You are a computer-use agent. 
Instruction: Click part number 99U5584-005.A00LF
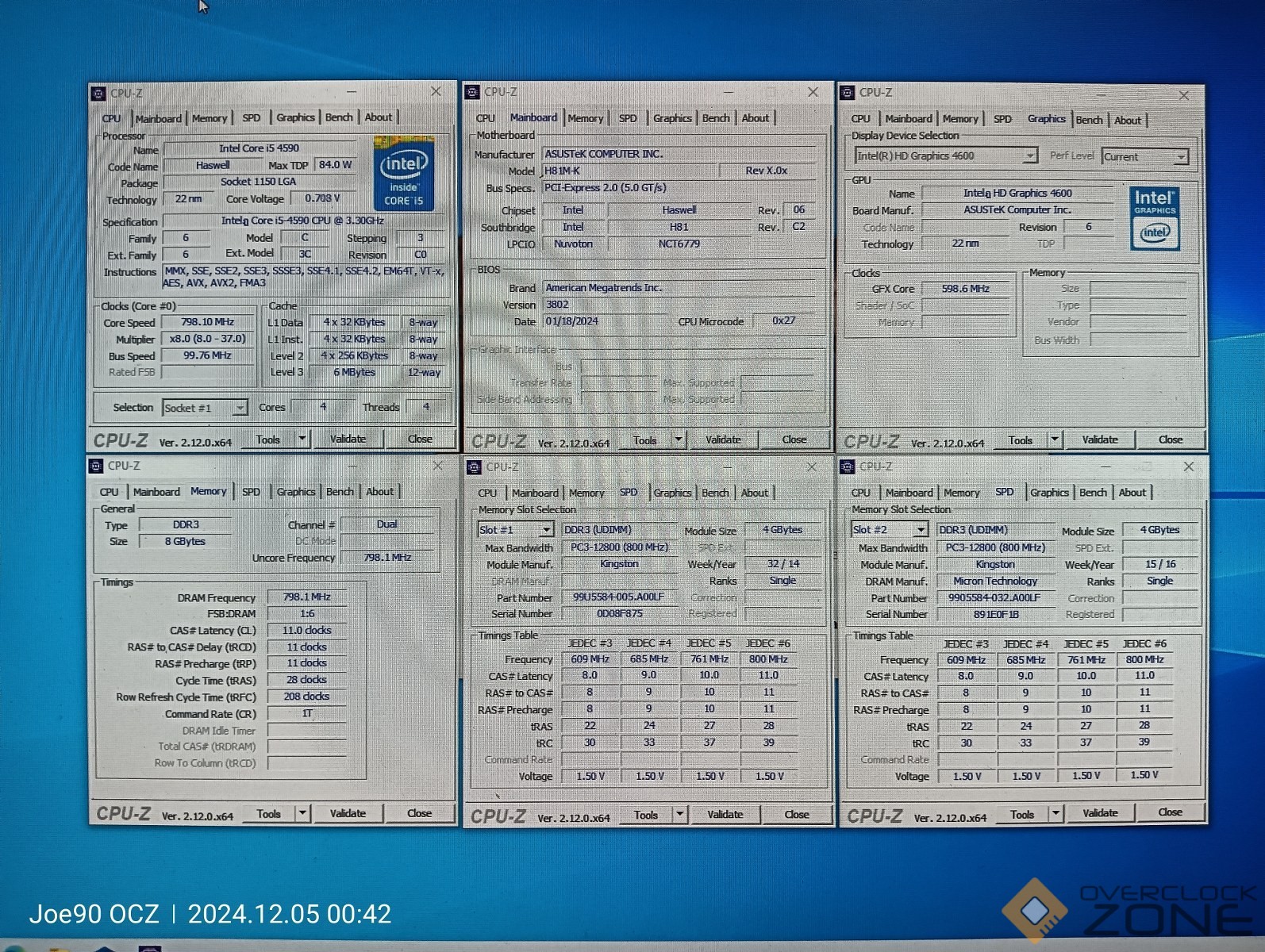point(619,597)
